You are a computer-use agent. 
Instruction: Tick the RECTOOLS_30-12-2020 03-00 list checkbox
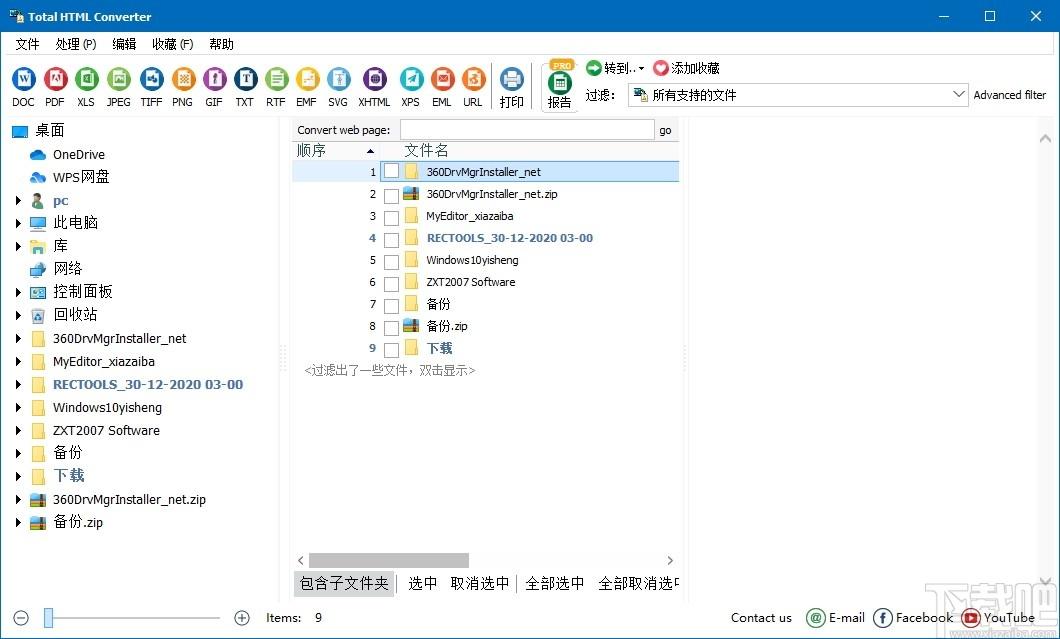pyautogui.click(x=391, y=240)
